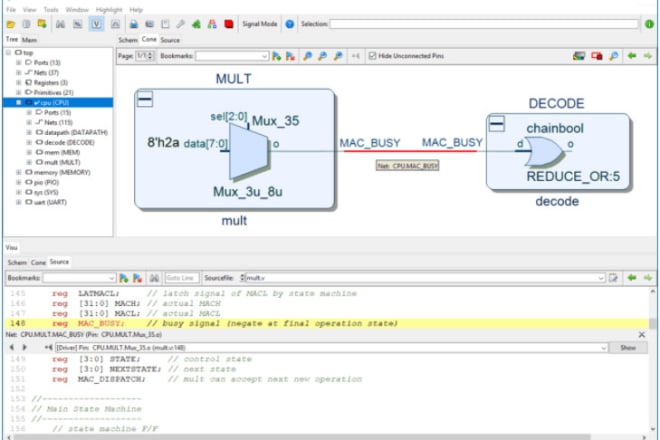
Task: Click the Mux_35 multiplexer symbol
Action: click(248, 151)
